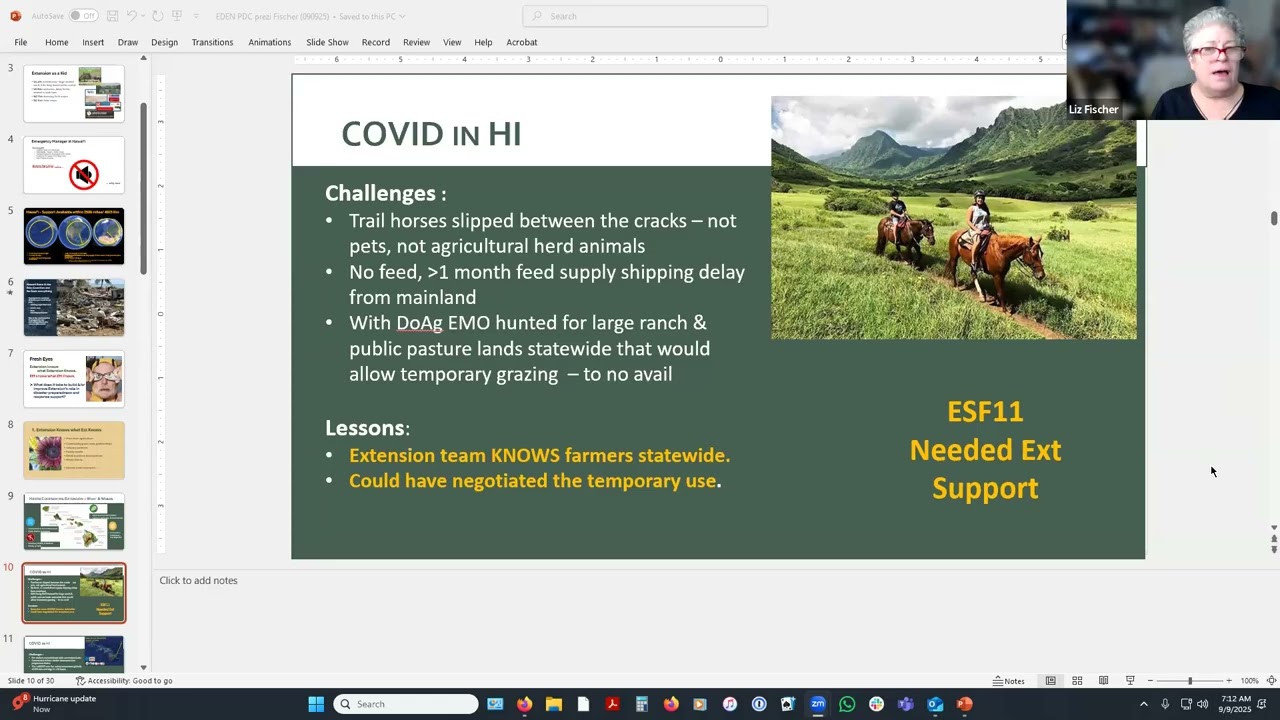Open the Animations tab

(269, 42)
